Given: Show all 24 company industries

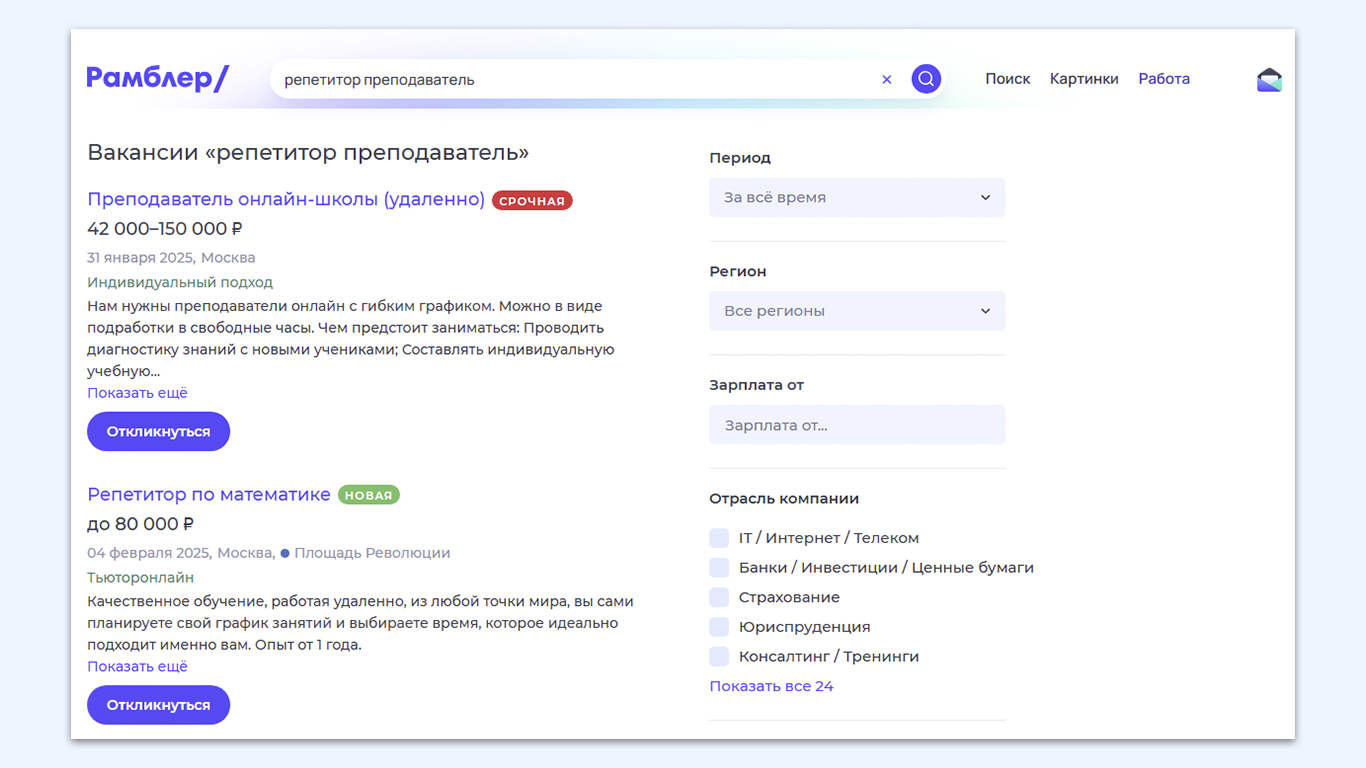Looking at the screenshot, I should click(x=771, y=686).
